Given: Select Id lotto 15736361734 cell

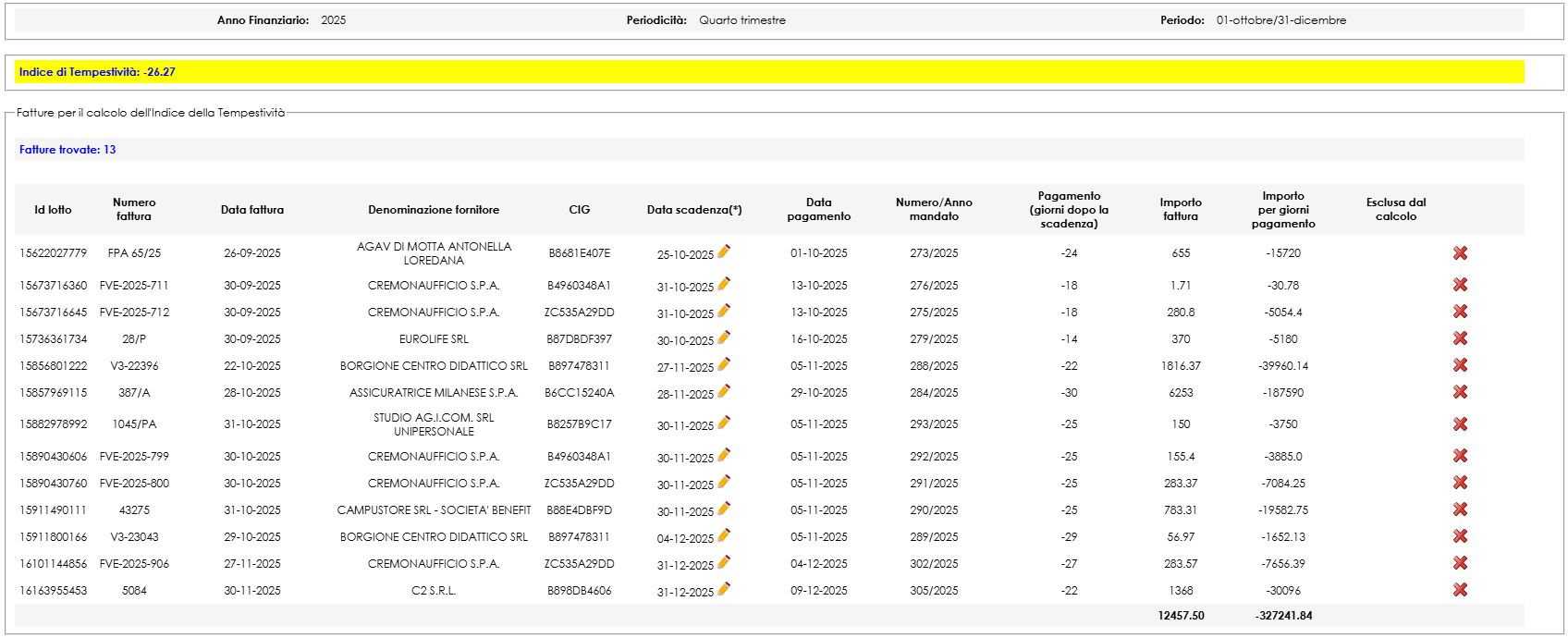Looking at the screenshot, I should [x=53, y=339].
